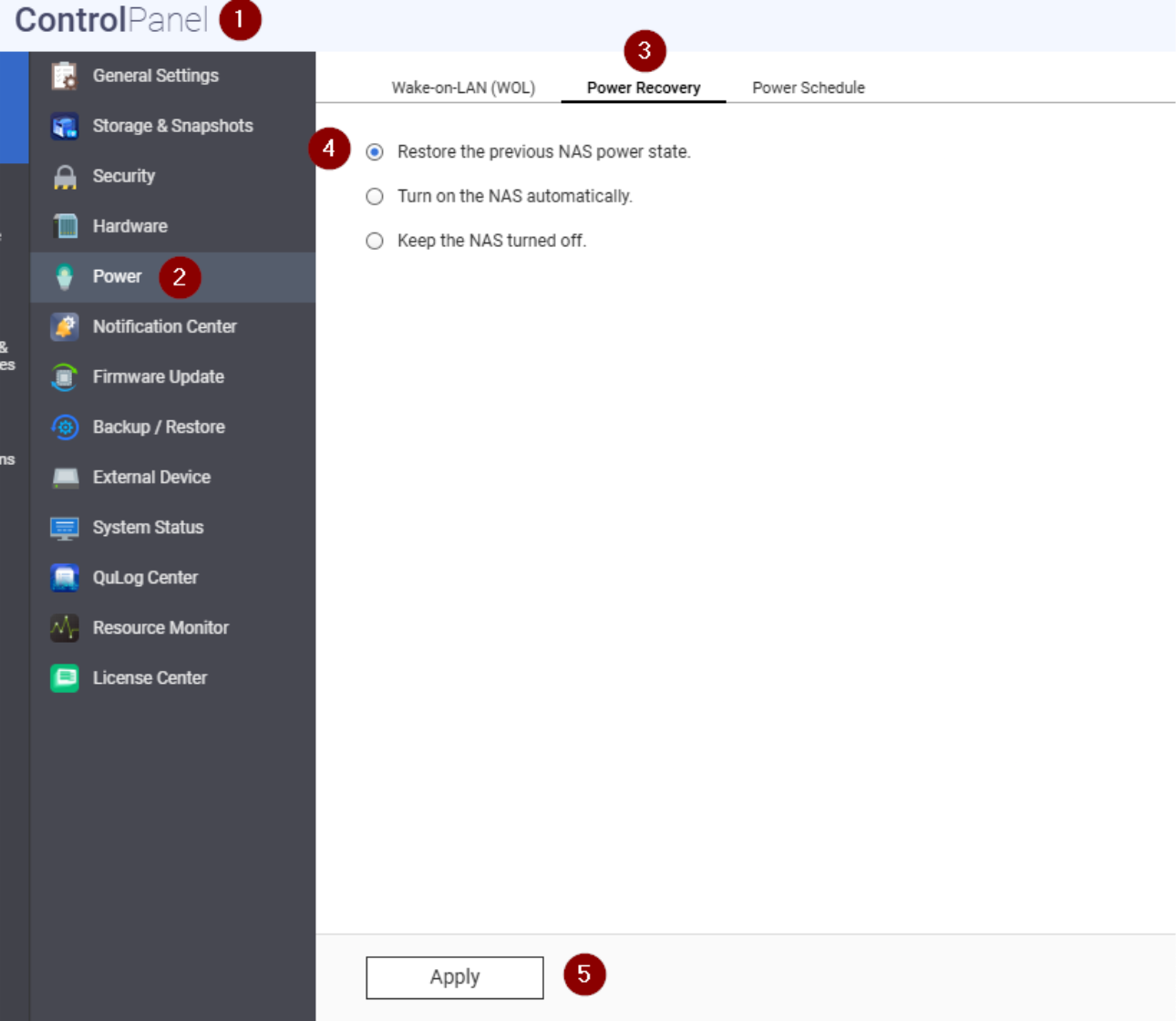The width and height of the screenshot is (1176, 1021).
Task: Click the Firmware Update icon
Action: [65, 376]
